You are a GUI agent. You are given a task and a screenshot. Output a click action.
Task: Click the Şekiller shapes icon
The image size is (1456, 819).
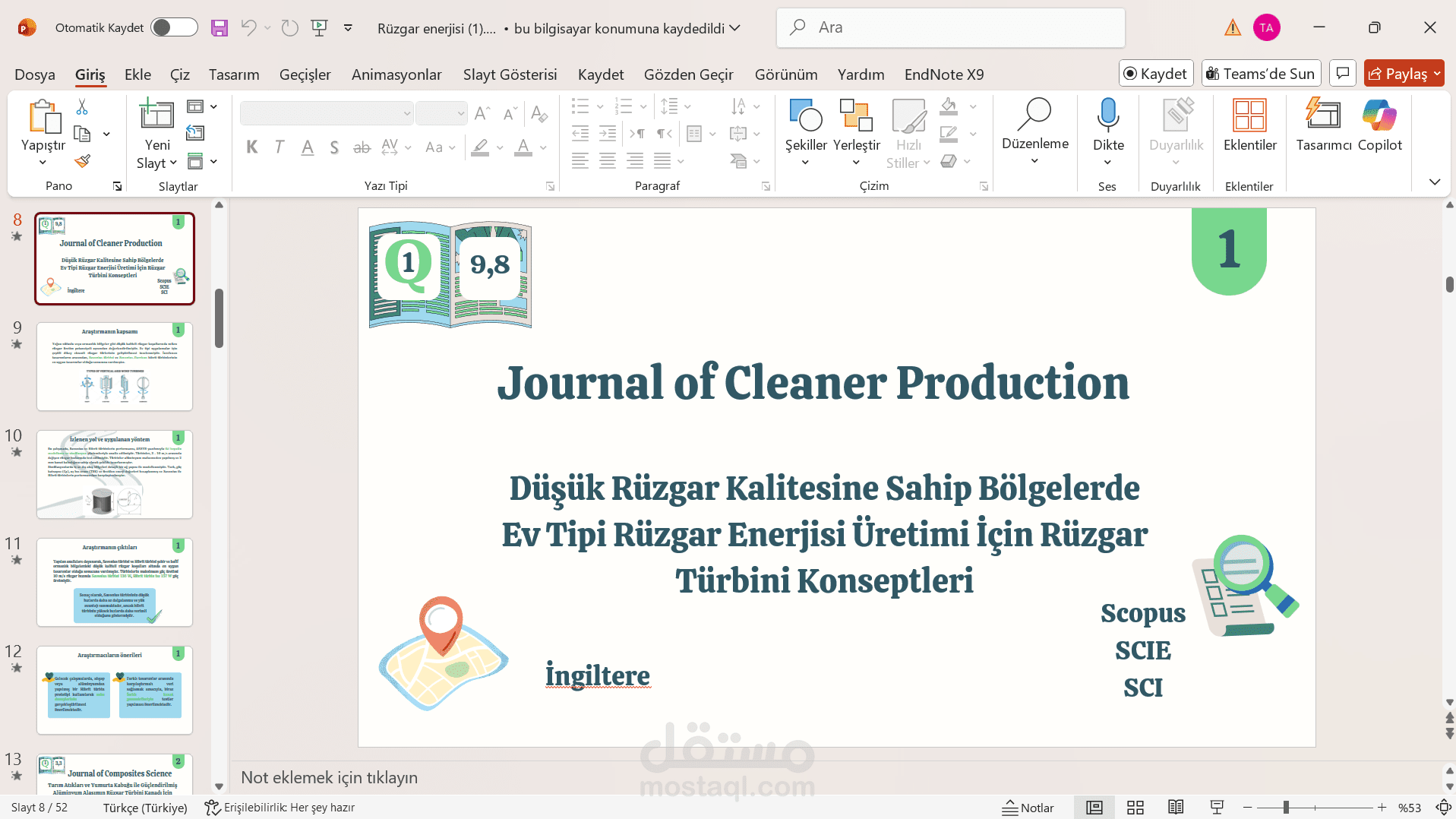pyautogui.click(x=806, y=115)
